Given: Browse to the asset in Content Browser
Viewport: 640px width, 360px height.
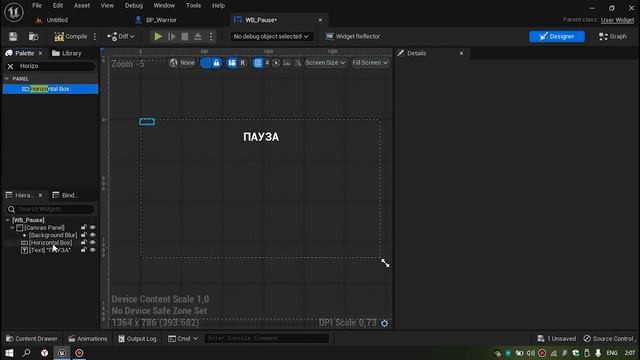Looking at the screenshot, I should click(x=33, y=36).
